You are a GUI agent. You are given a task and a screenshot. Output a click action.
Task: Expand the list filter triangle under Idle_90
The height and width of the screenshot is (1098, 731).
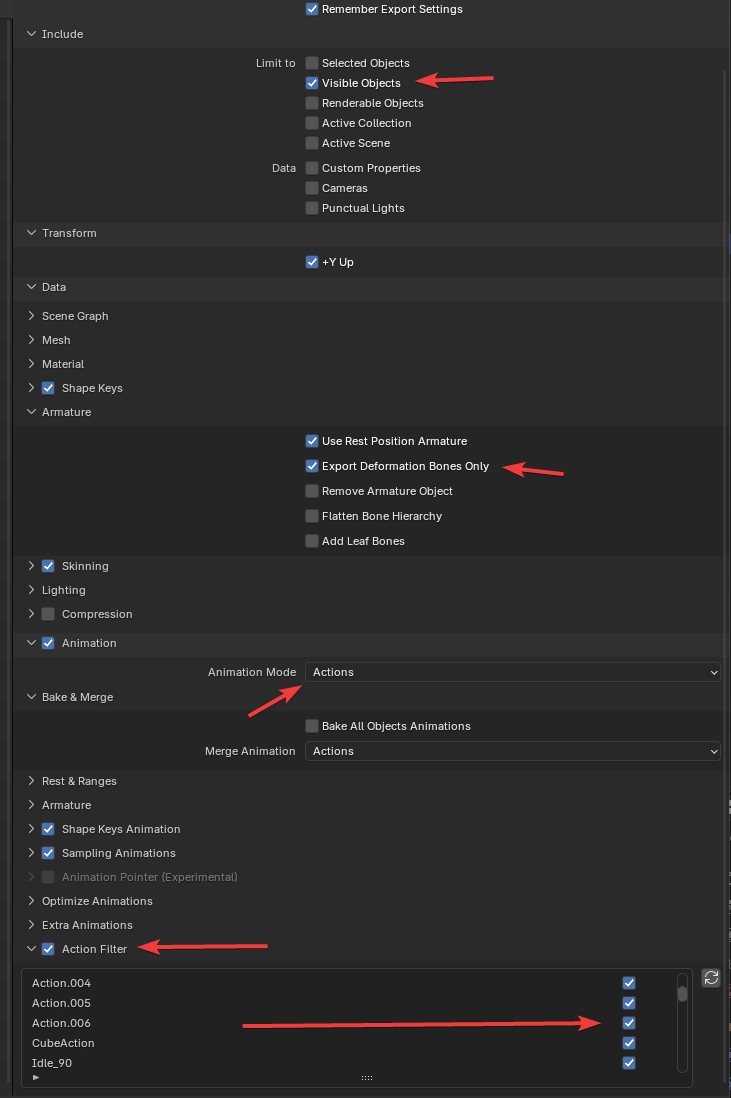pos(36,1078)
